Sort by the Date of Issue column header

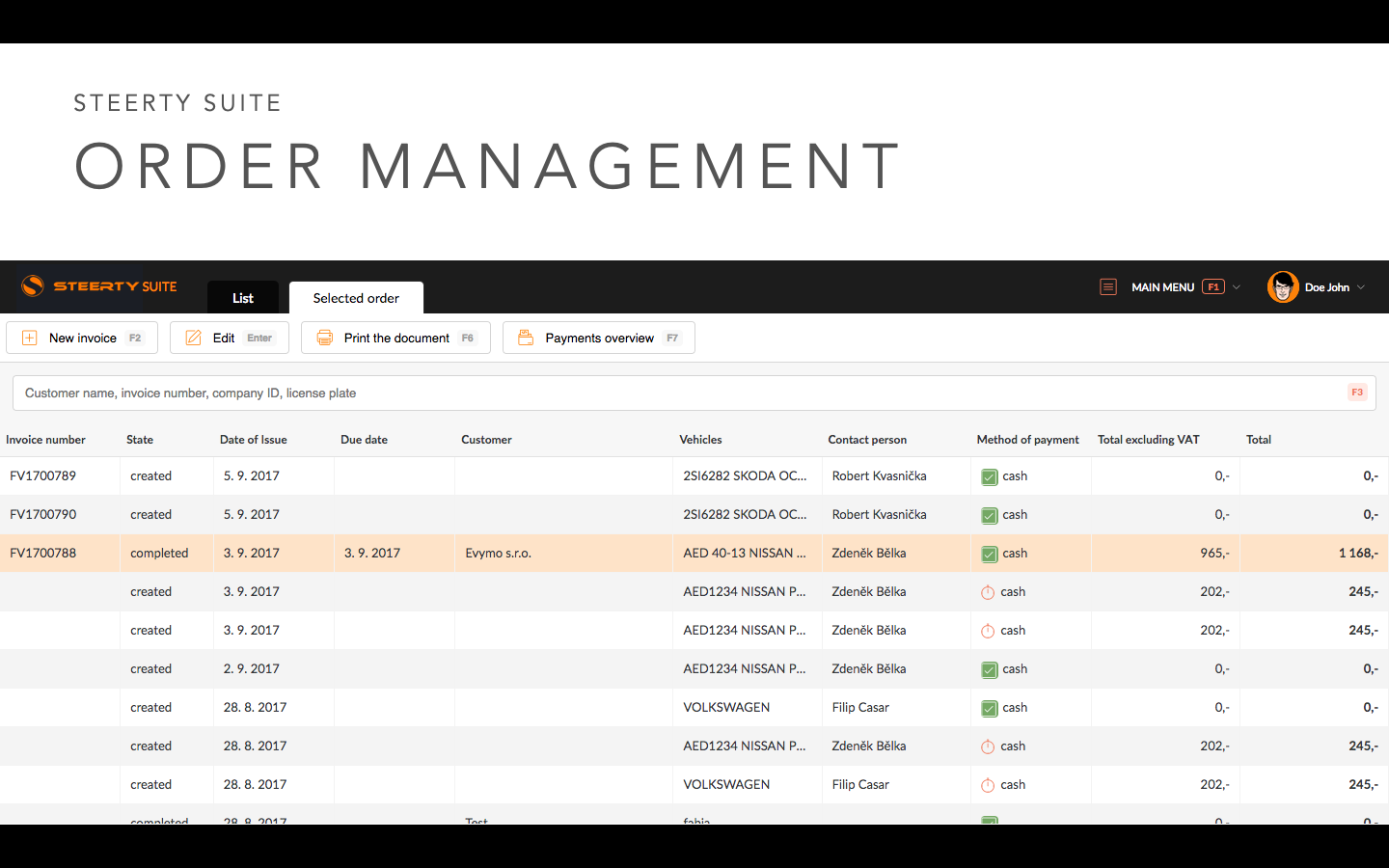coord(254,440)
